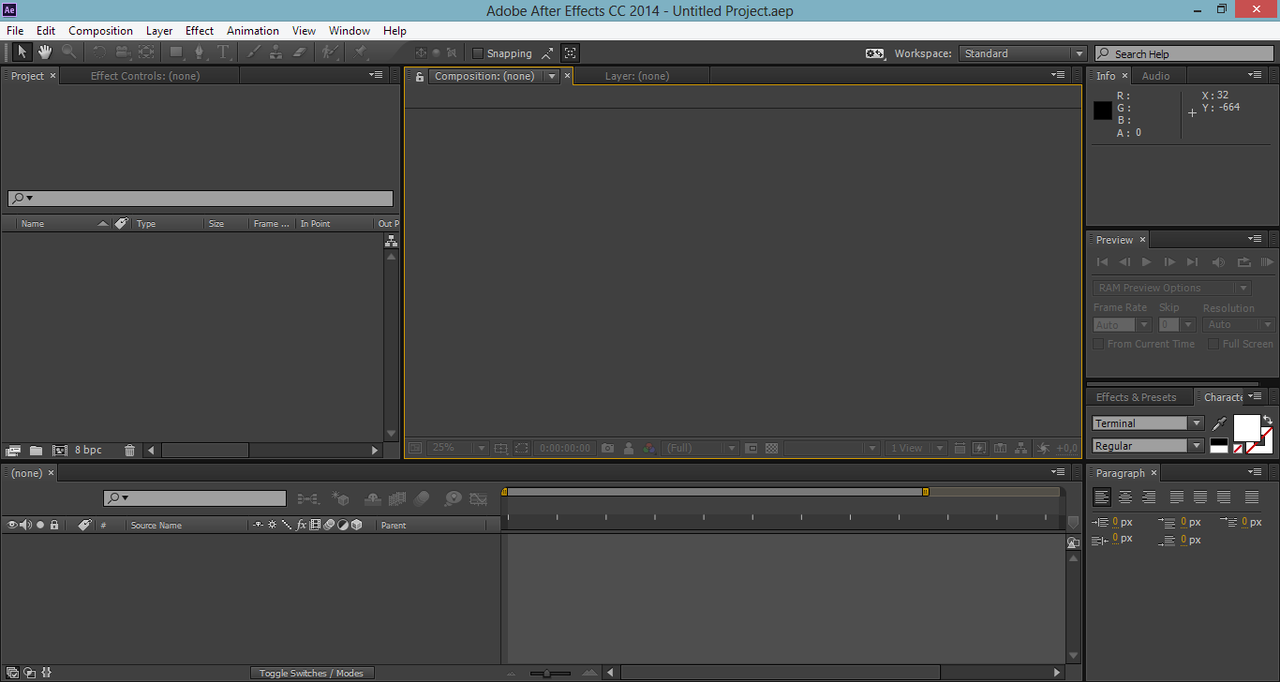Click the 8 bpc color depth button
Screen dimensions: 1280x682
pos(88,451)
